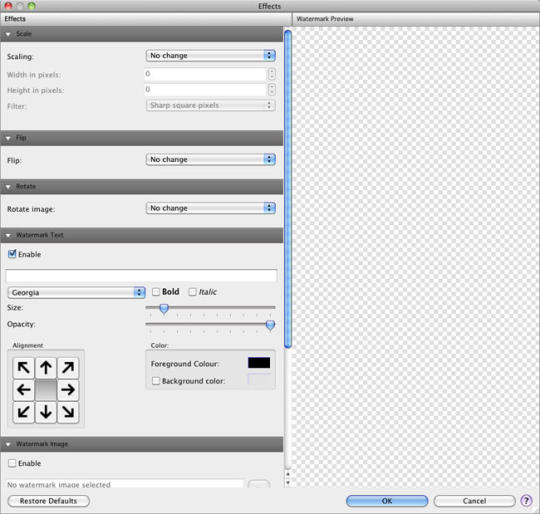Collapse the Watermark Image section
Screen dimensions: 540x514
click(8, 444)
